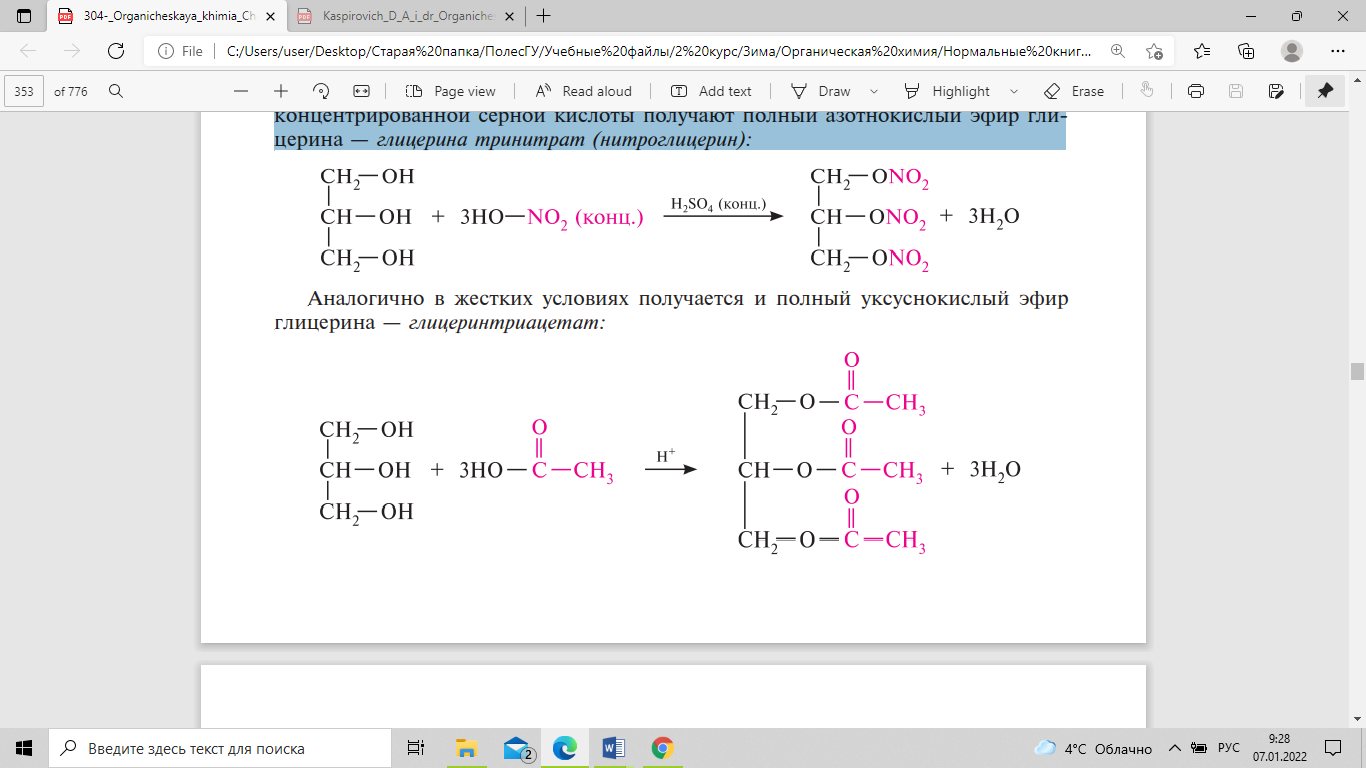
Task: Open the Windows Start menu
Action: point(24,748)
